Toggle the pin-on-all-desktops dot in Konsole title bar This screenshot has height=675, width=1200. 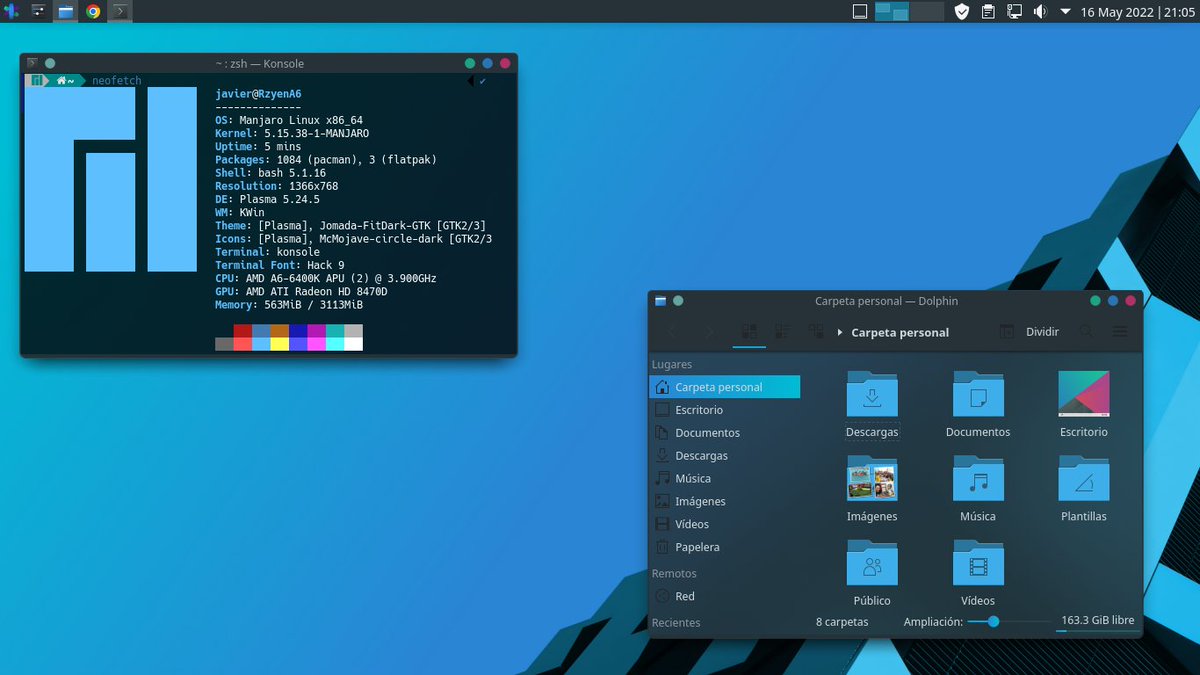point(50,63)
